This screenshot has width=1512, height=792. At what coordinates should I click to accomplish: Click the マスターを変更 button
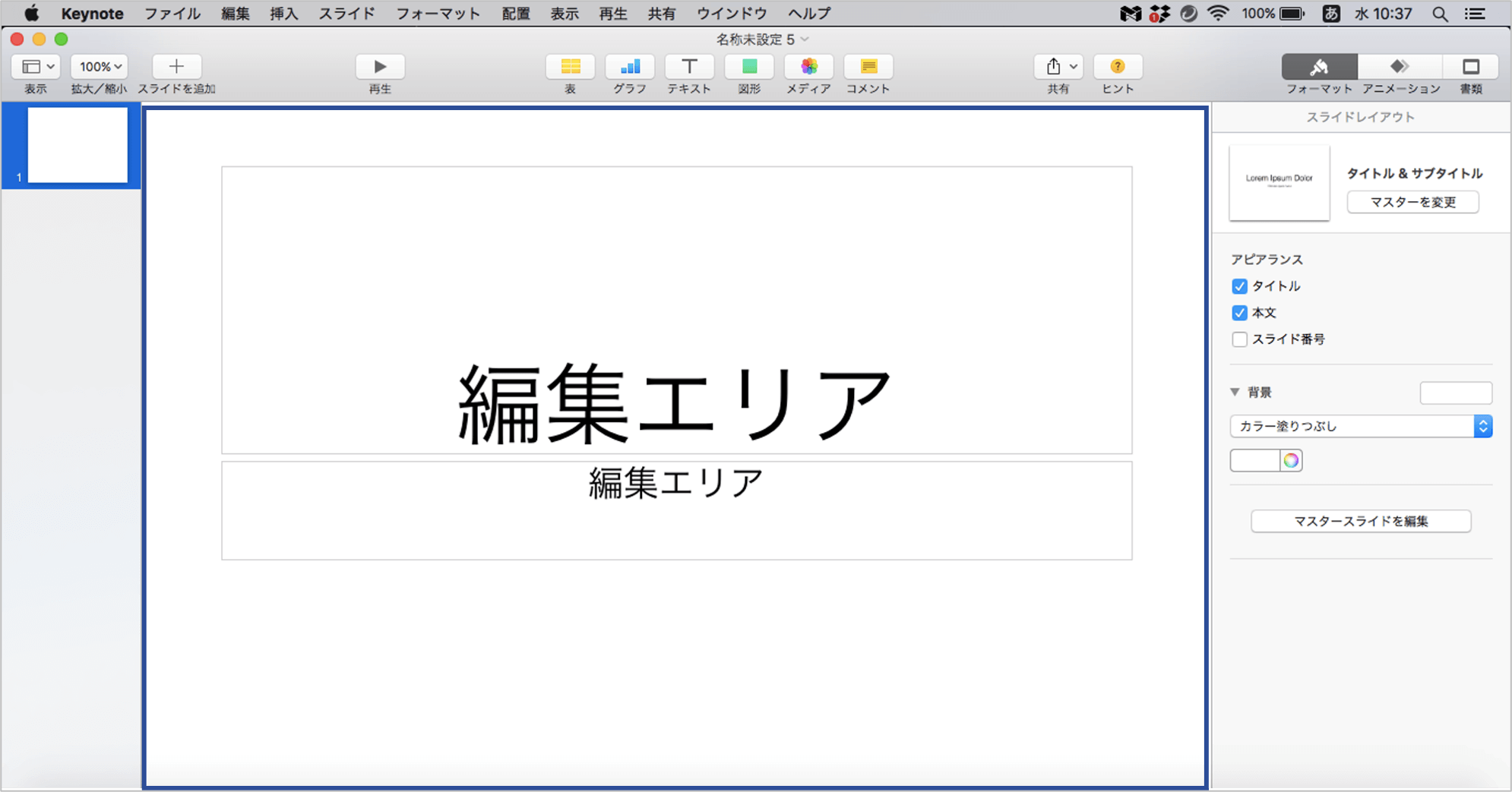click(x=1412, y=202)
